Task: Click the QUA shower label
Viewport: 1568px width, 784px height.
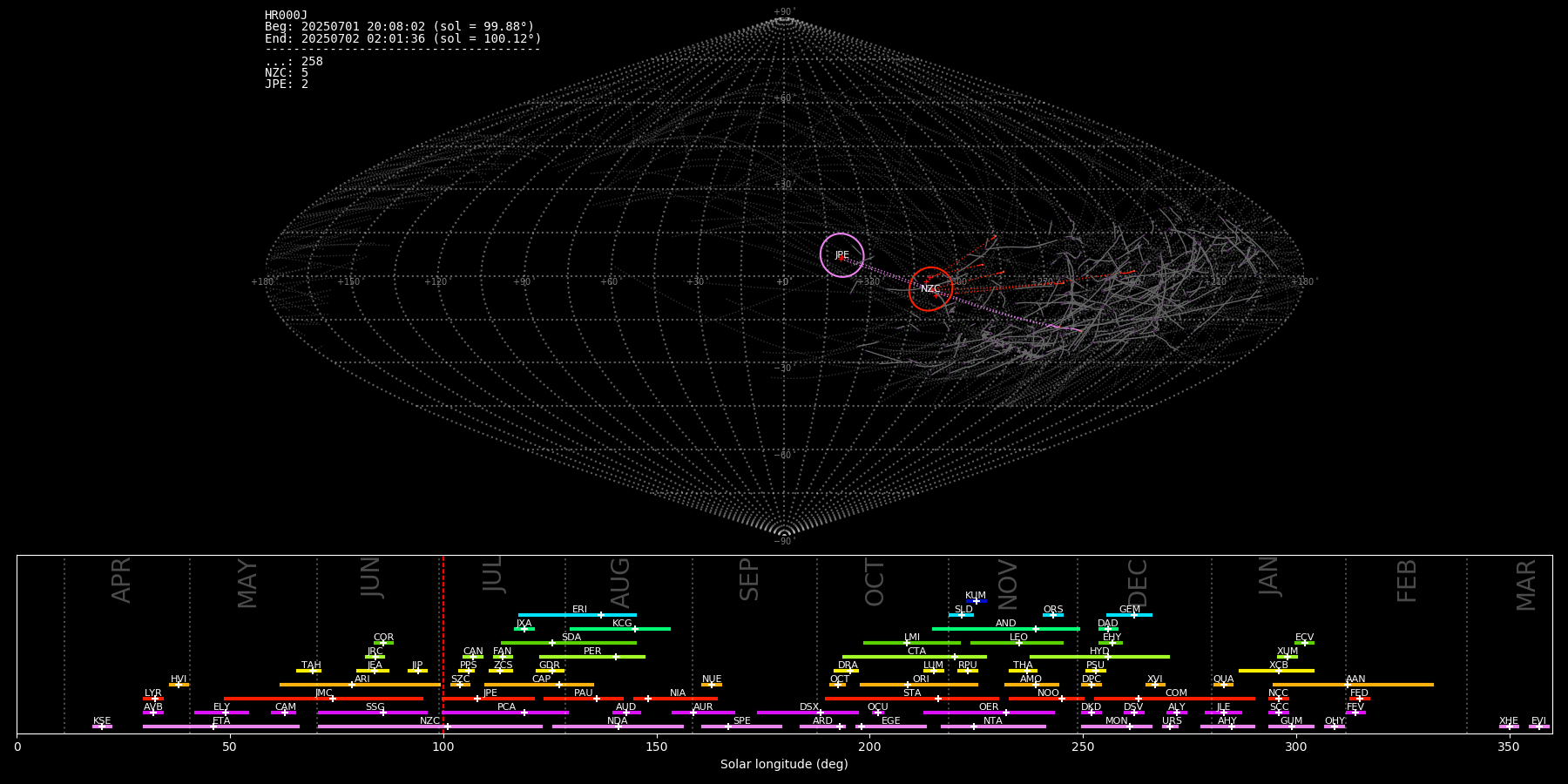Action: 1223,679
